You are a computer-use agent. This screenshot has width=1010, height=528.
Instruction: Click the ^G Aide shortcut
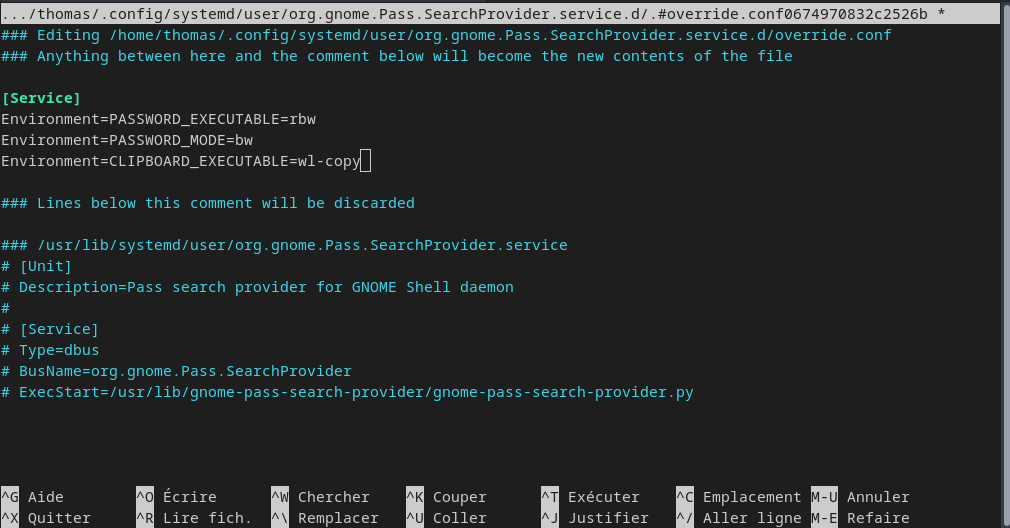[32, 497]
